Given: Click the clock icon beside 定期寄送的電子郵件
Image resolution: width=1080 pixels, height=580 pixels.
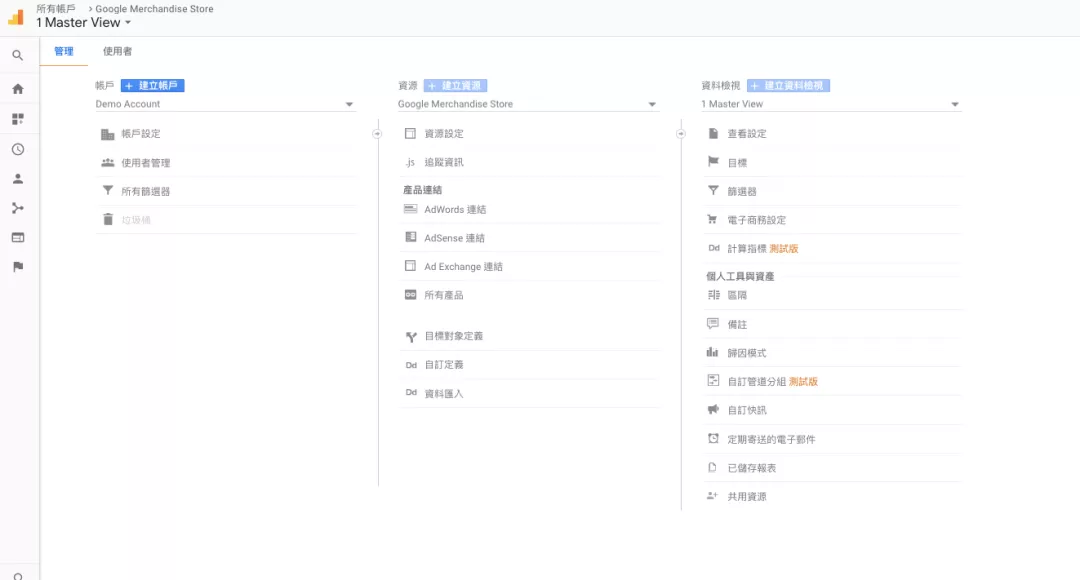Looking at the screenshot, I should coord(714,438).
